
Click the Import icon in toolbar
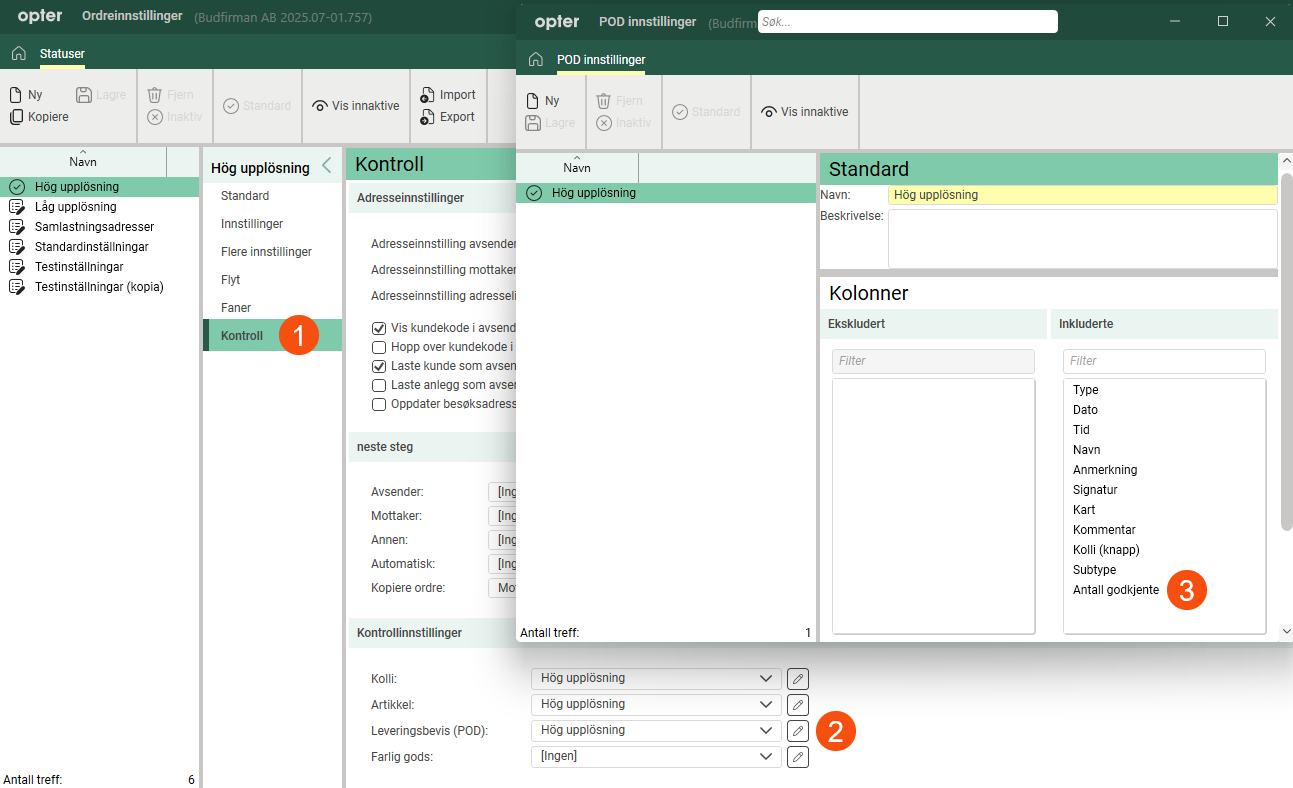428,95
